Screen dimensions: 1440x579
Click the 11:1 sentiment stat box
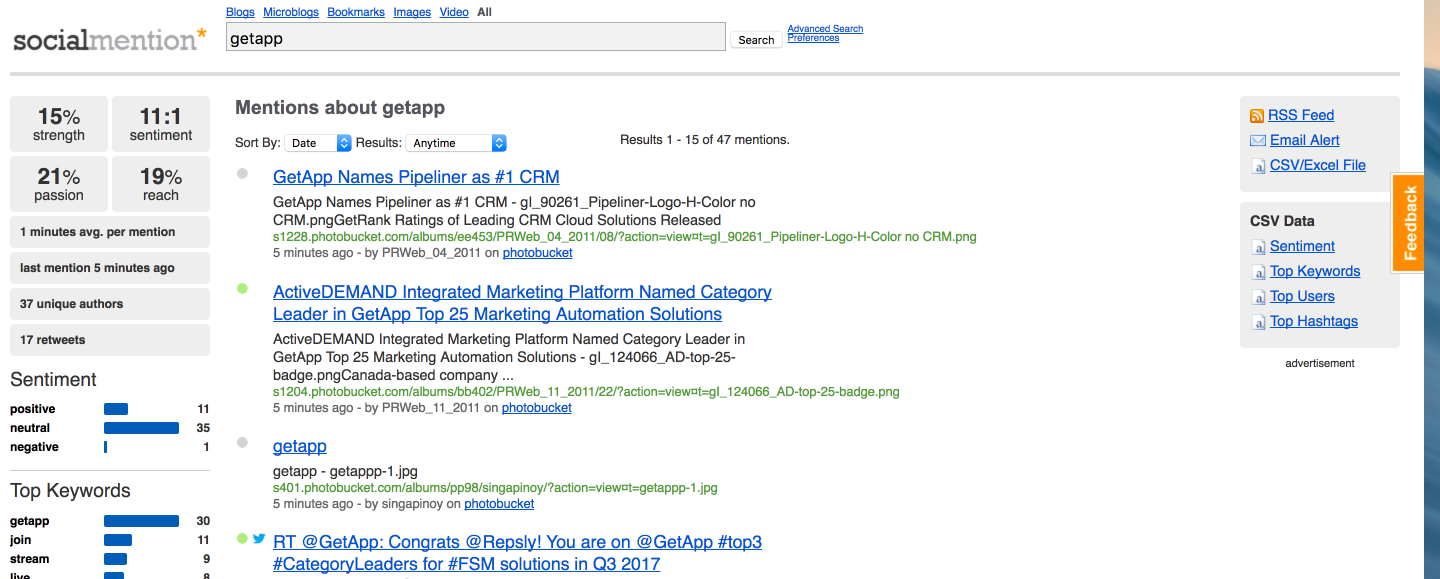coord(161,124)
